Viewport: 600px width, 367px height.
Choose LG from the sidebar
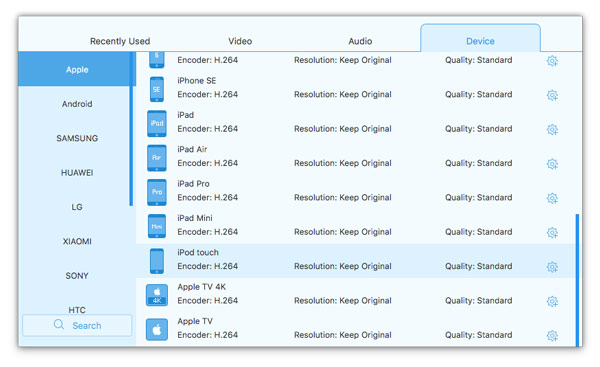pos(77,207)
